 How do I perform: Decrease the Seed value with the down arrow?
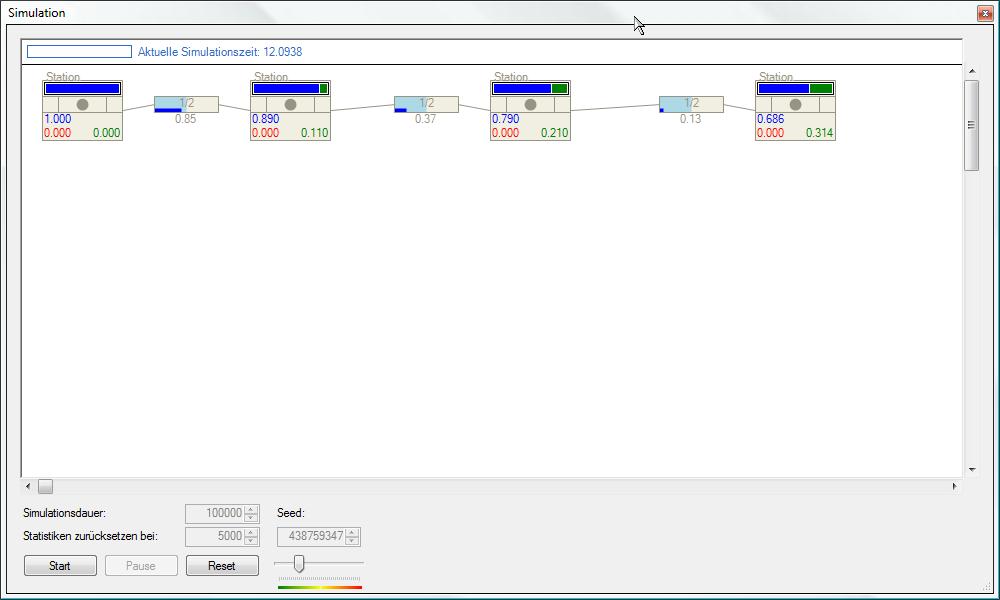pos(352,541)
